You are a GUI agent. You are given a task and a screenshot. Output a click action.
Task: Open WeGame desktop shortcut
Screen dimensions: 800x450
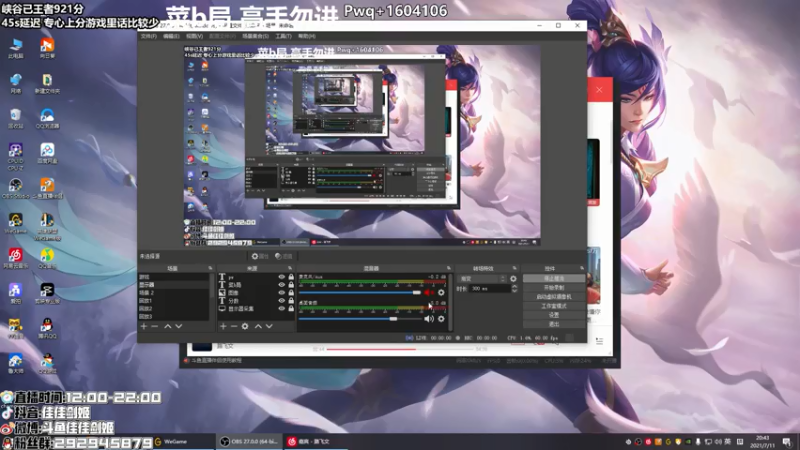pyautogui.click(x=15, y=222)
